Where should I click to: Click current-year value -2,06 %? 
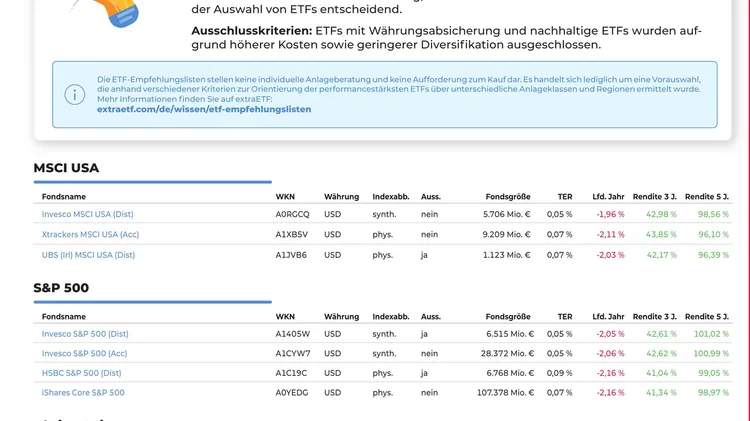610,354
